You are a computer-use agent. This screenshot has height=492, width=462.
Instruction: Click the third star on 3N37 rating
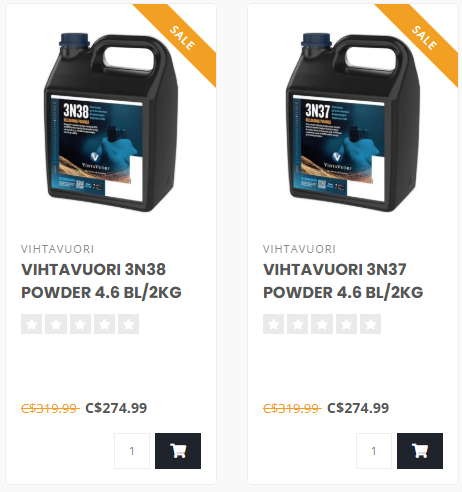click(322, 324)
